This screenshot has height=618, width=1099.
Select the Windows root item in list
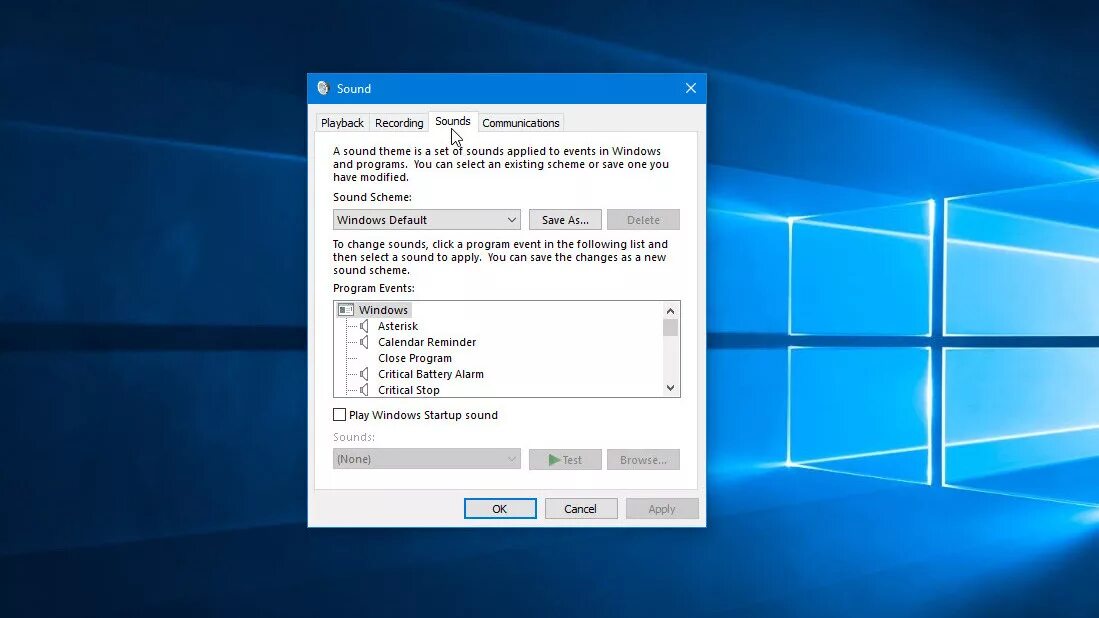pos(383,310)
